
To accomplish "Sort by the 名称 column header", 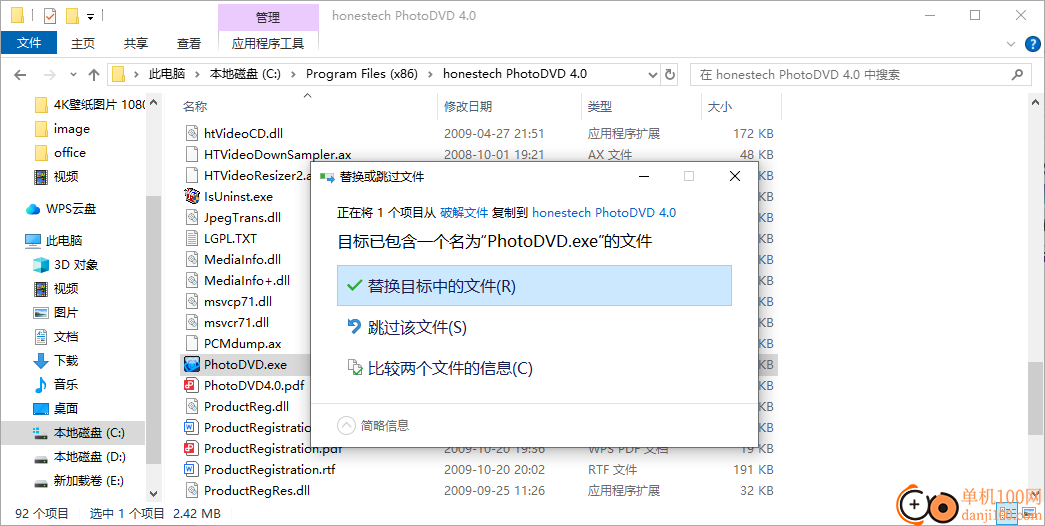I will coord(195,107).
